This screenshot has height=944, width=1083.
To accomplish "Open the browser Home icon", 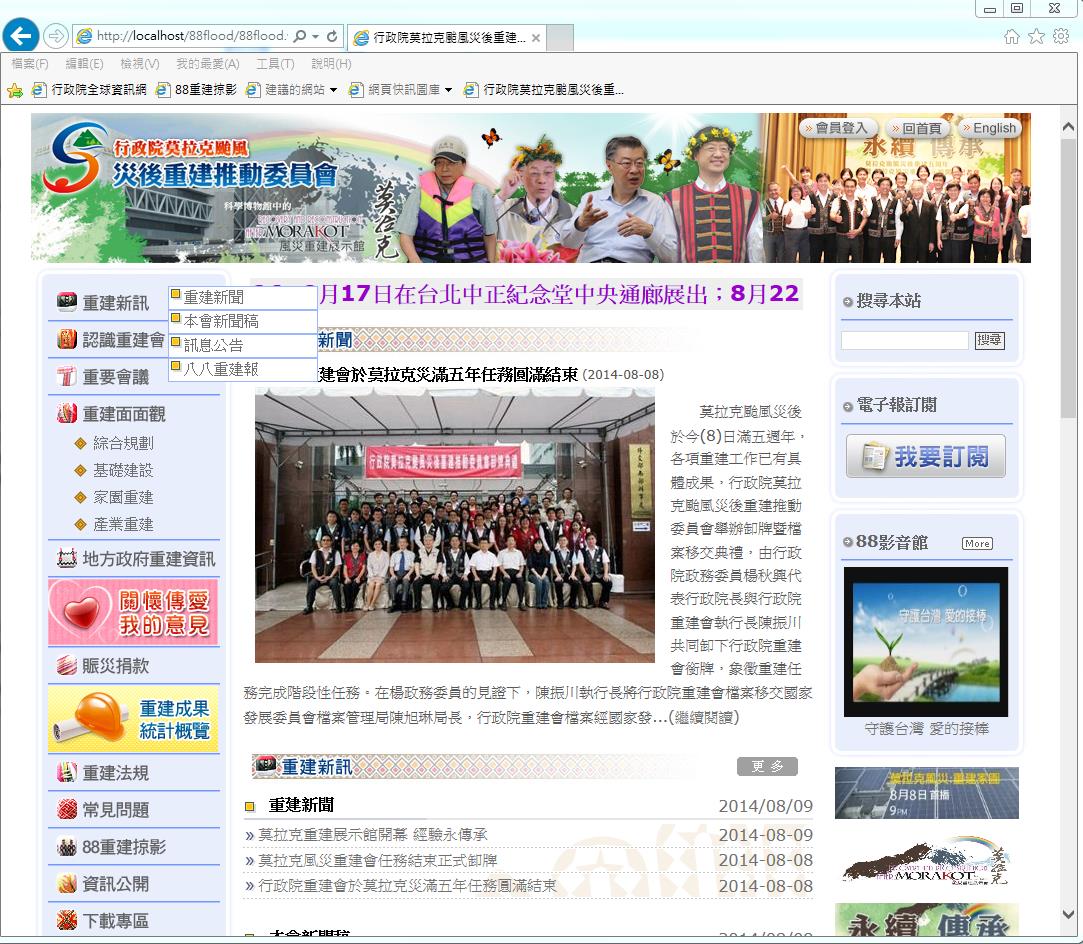I will pyautogui.click(x=1011, y=37).
